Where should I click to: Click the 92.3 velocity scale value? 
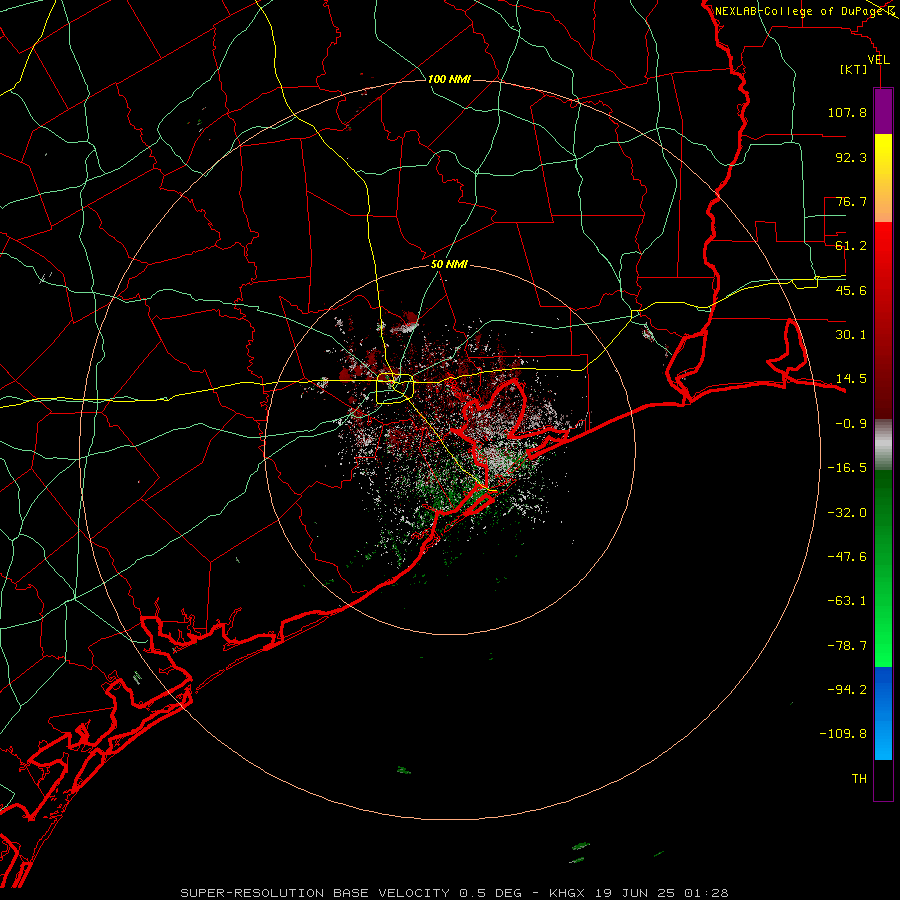tap(851, 157)
